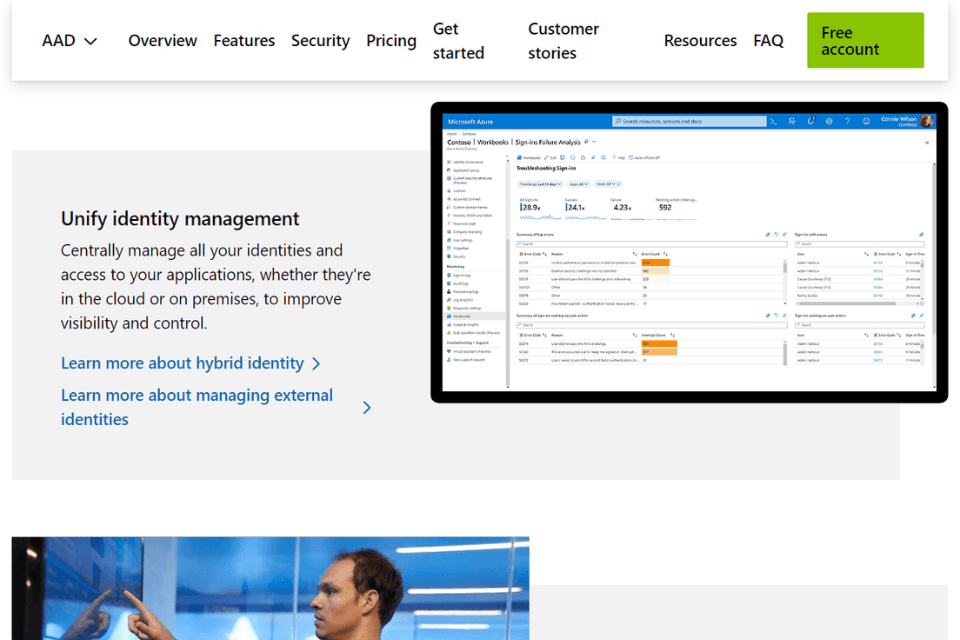Open the Time range Last 14 days dropdown
The image size is (960, 640).
click(540, 184)
